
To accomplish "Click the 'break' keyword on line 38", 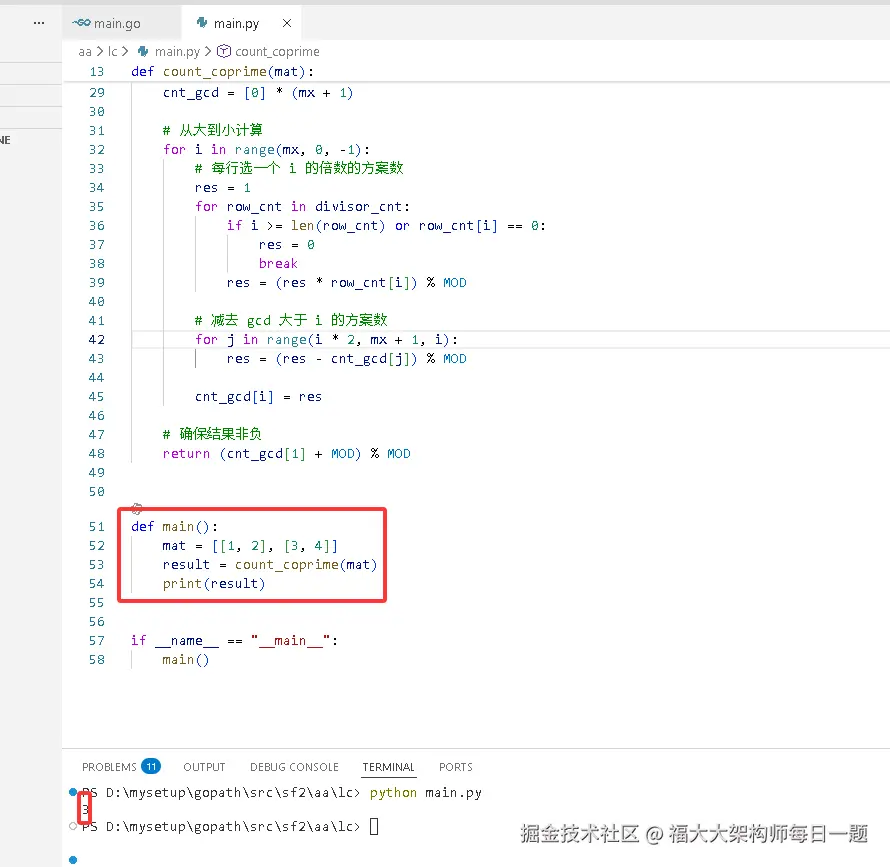I will (x=278, y=264).
